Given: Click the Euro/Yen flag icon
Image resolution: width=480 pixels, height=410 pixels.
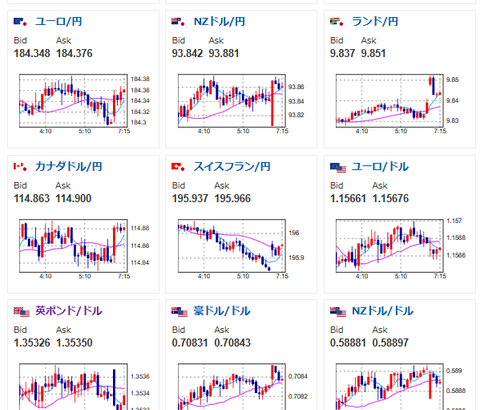Looking at the screenshot, I should point(20,22).
